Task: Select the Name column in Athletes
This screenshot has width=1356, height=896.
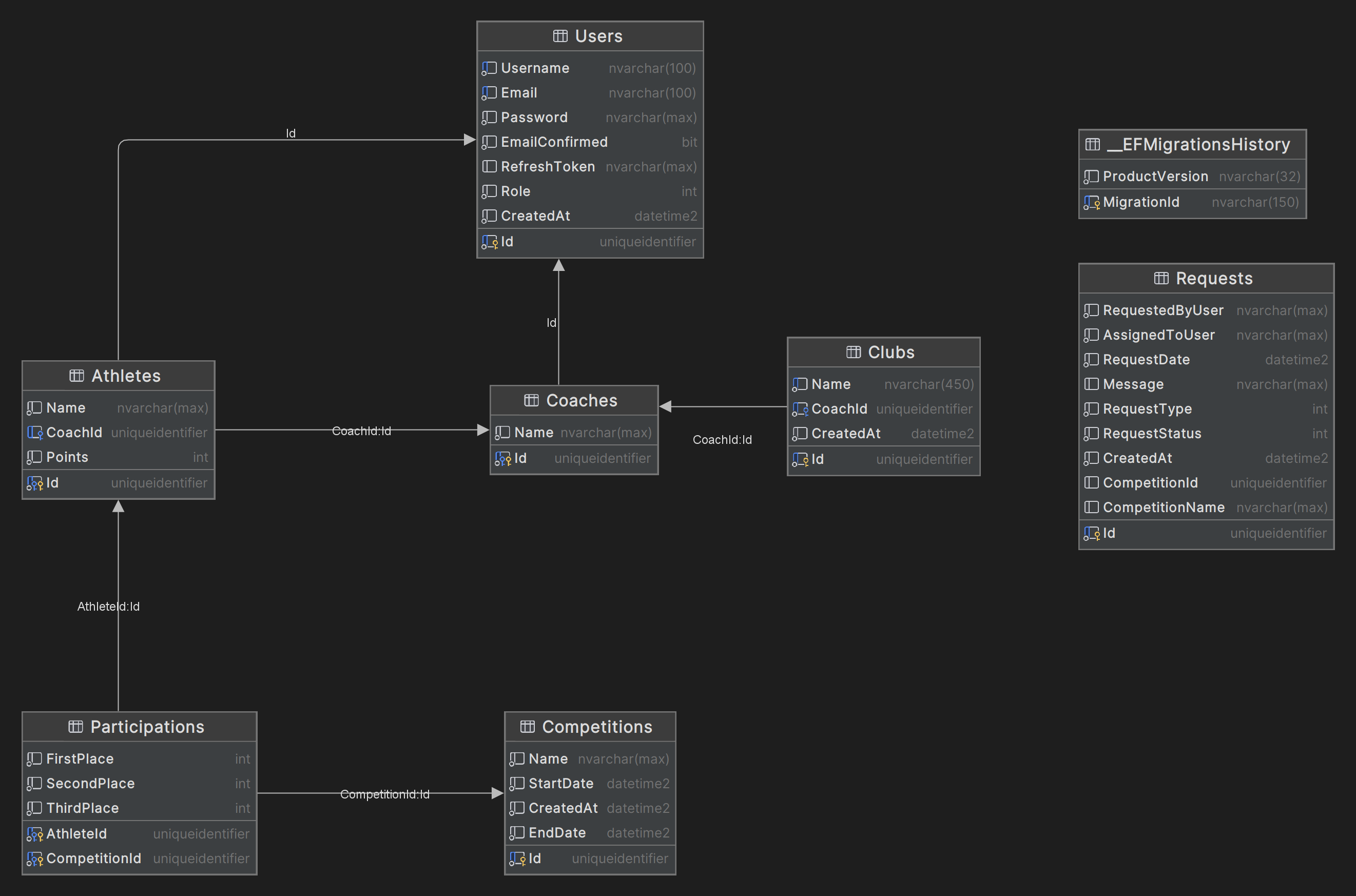Action: tap(118, 407)
